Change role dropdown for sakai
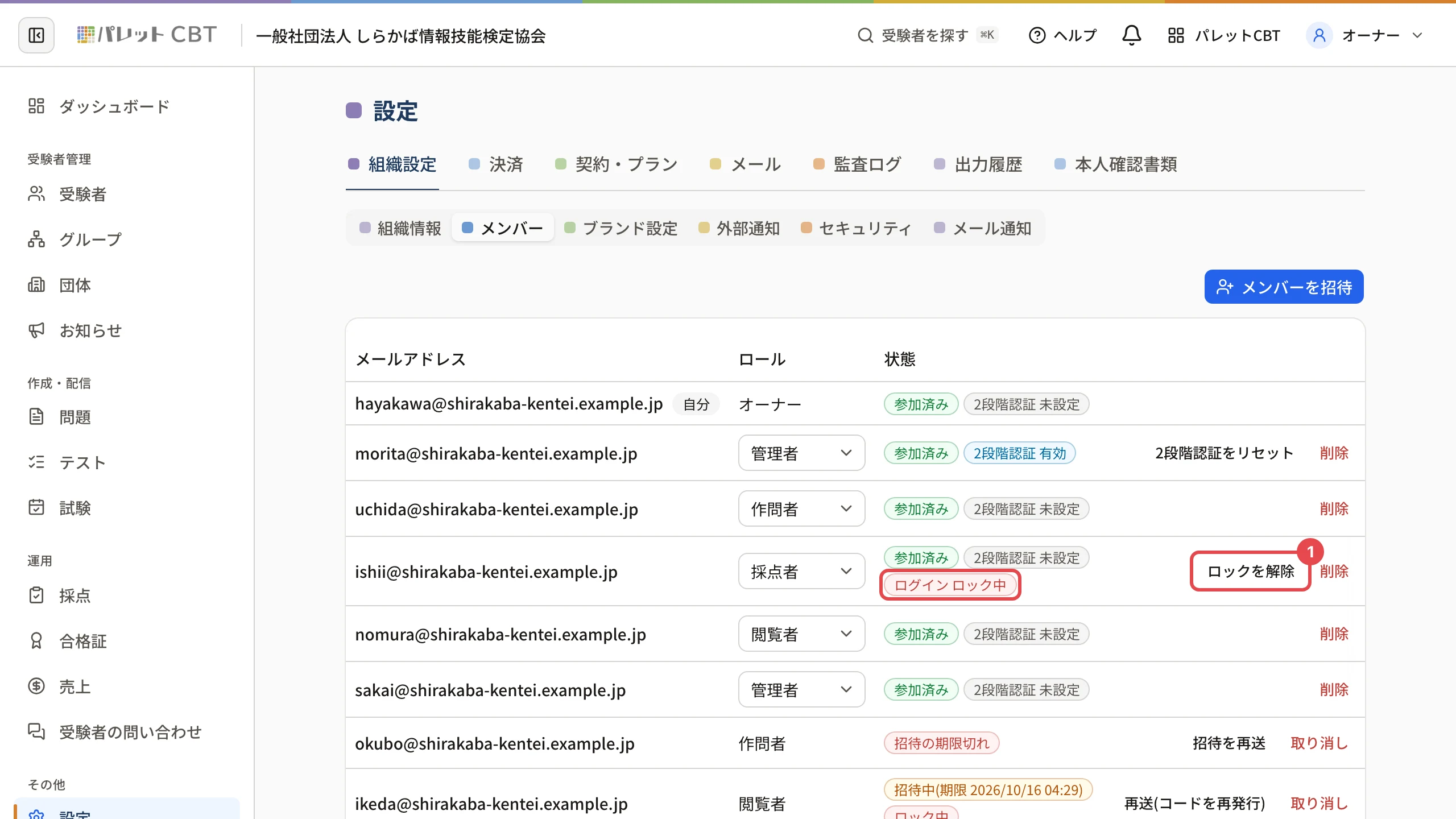 (x=801, y=690)
